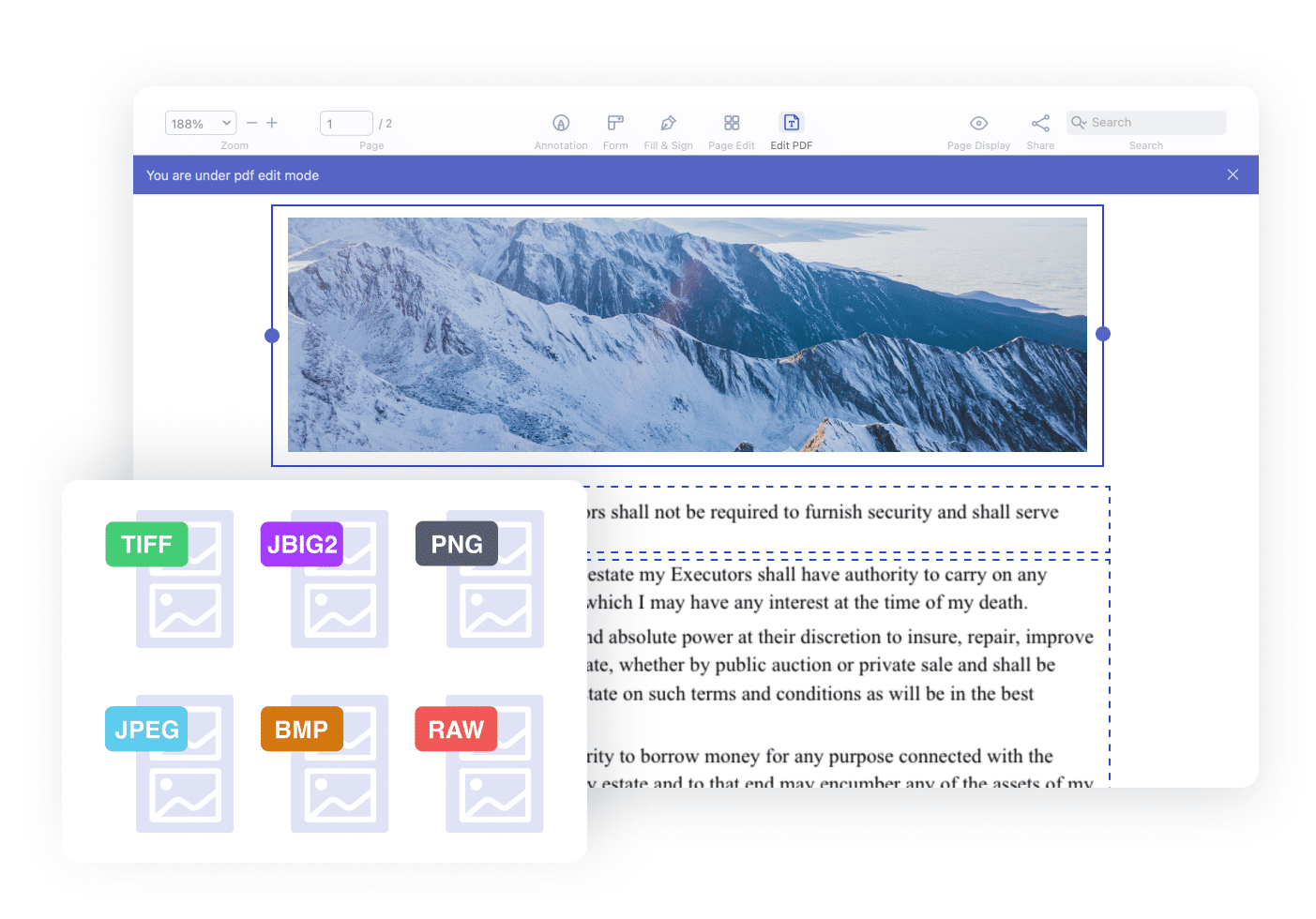Viewport: 1316px width, 919px height.
Task: Open the Annotation tool
Action: 561,123
